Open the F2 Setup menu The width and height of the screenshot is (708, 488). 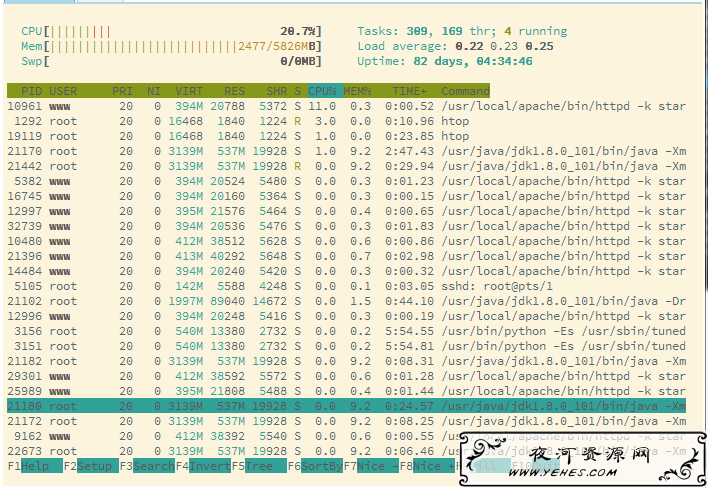[x=91, y=466]
